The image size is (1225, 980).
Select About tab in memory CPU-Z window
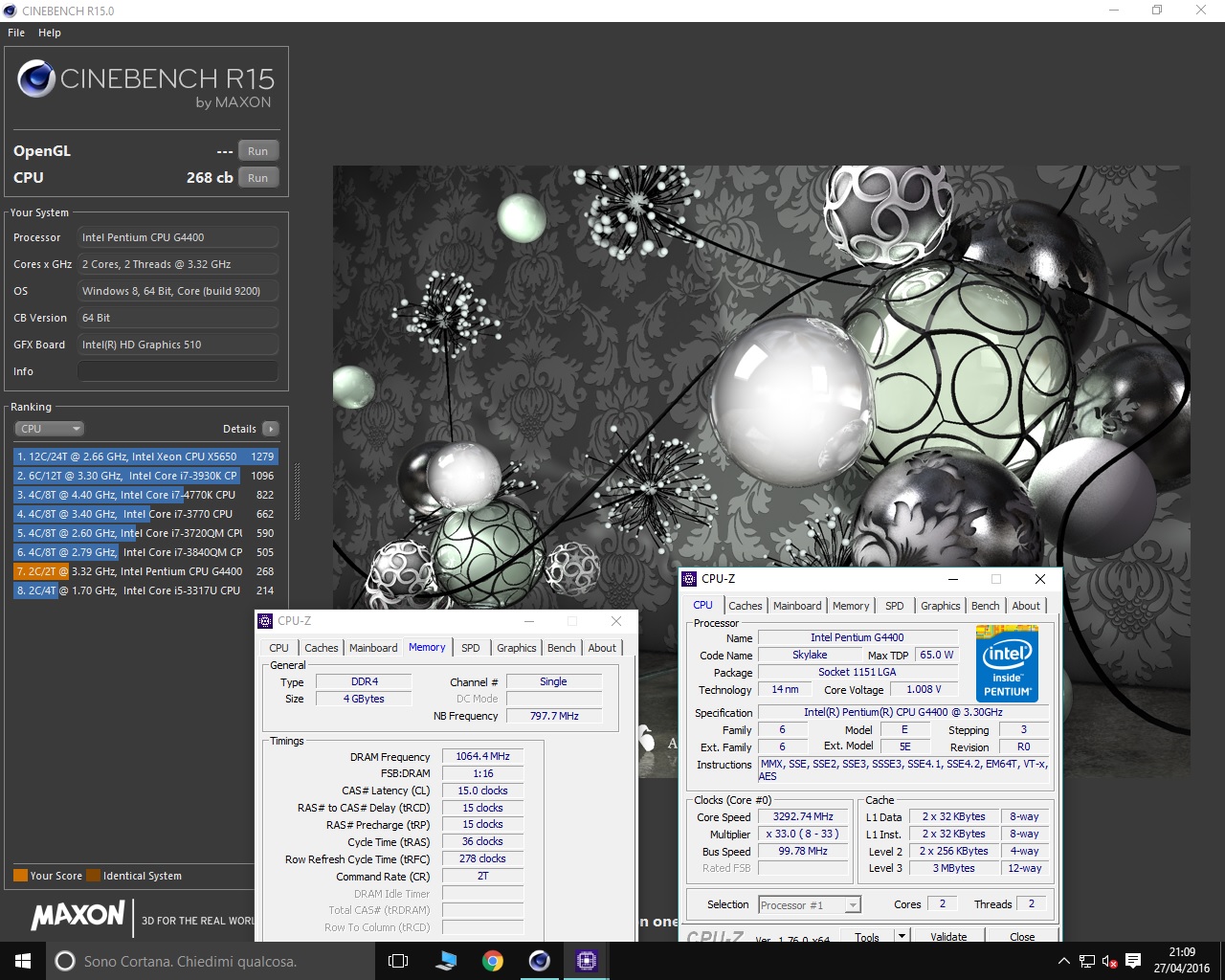(602, 648)
